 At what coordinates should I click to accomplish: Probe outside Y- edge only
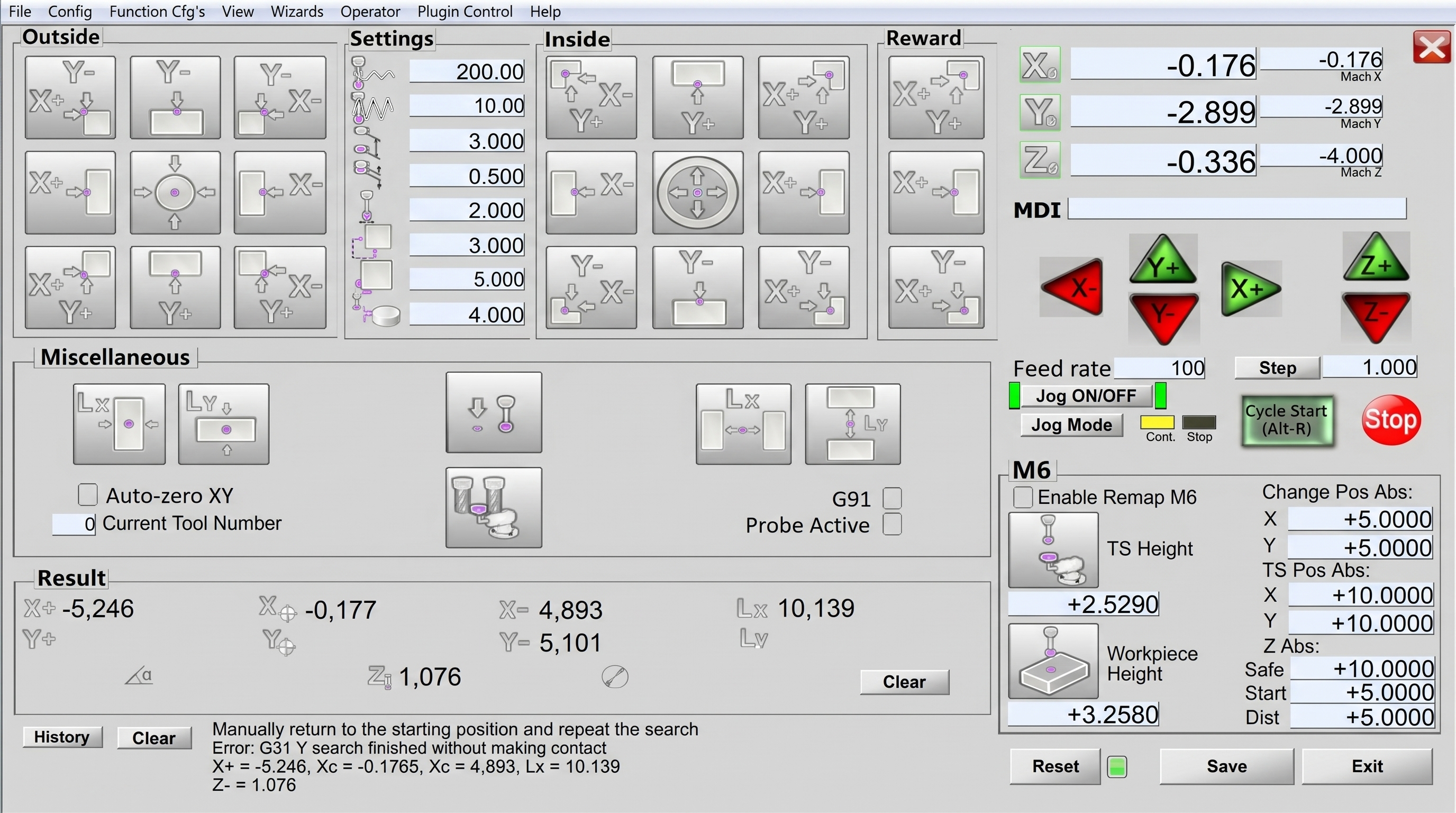click(175, 97)
